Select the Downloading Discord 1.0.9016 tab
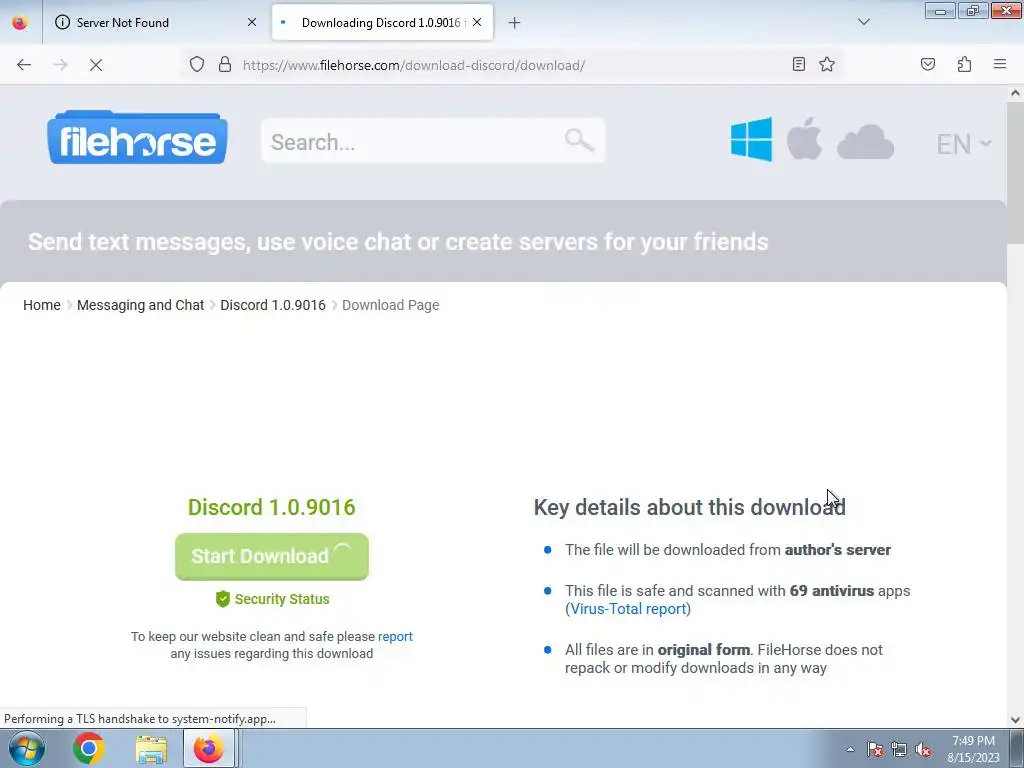This screenshot has width=1024, height=768. tap(383, 22)
